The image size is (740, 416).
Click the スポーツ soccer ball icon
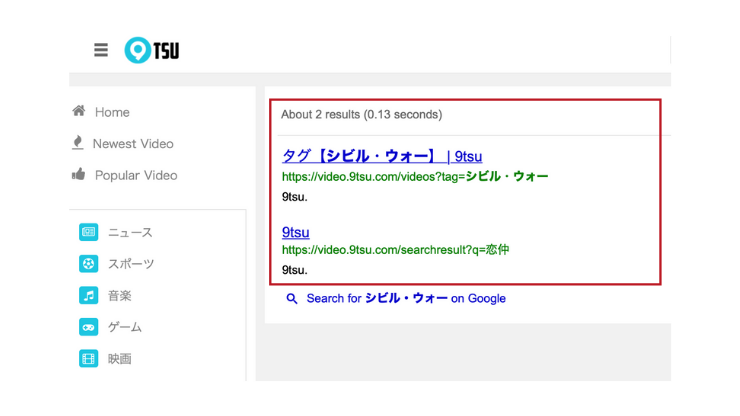coord(88,264)
